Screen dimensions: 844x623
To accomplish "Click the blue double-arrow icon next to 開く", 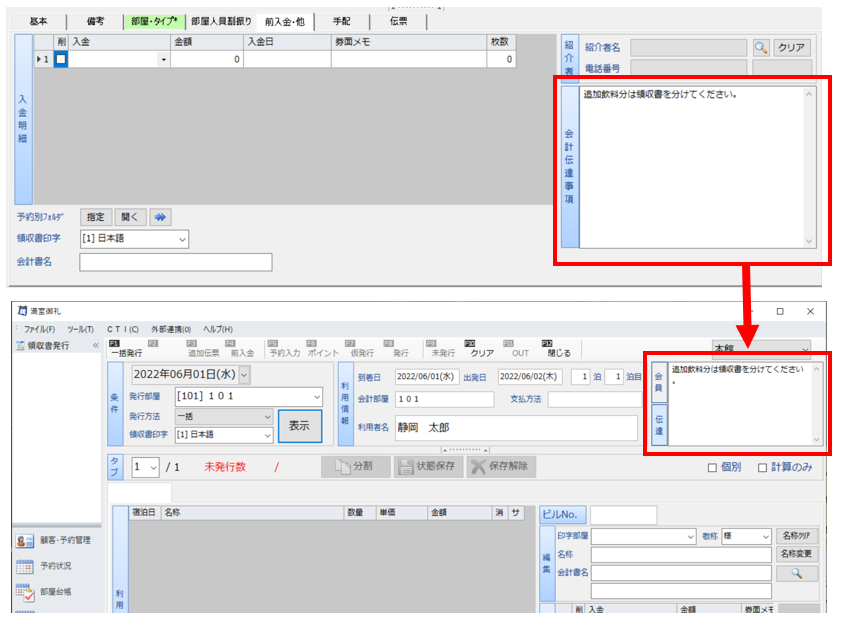I will point(161,217).
